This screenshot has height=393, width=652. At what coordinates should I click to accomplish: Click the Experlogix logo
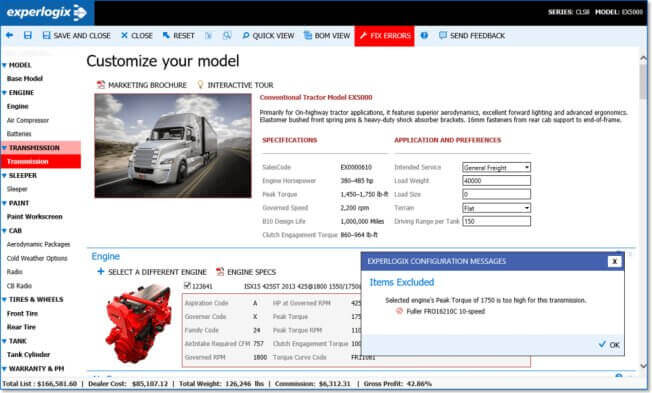pos(47,12)
